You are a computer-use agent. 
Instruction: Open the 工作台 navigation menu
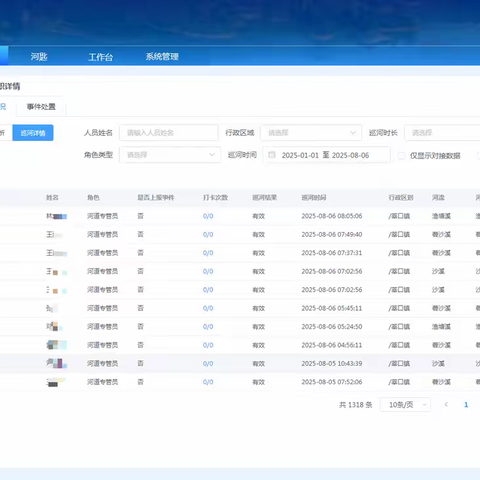pos(100,57)
